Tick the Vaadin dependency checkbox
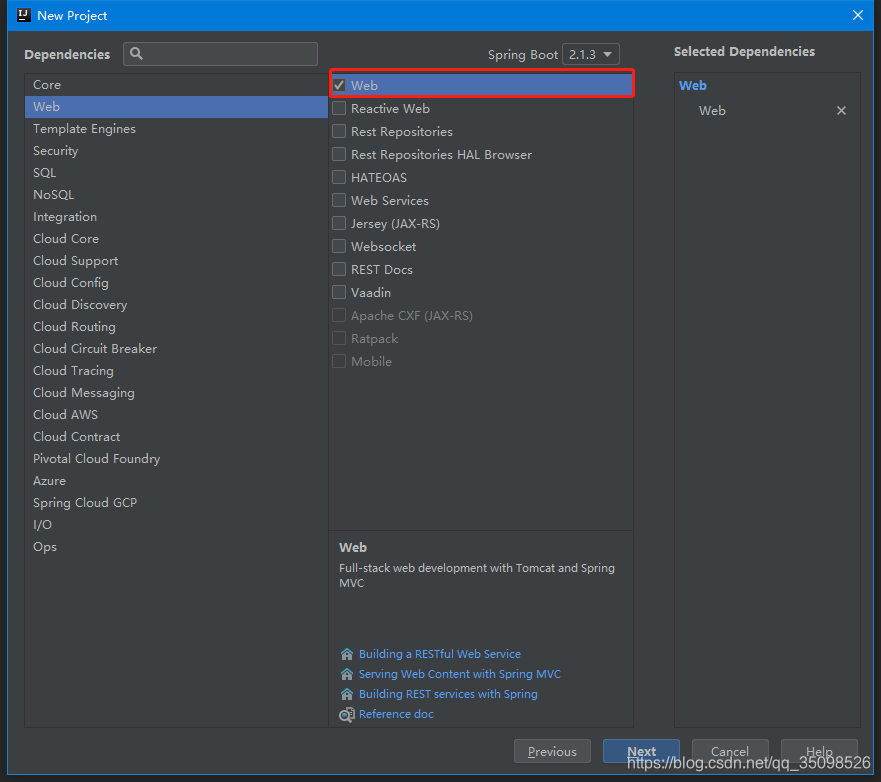The image size is (881, 782). coord(339,293)
